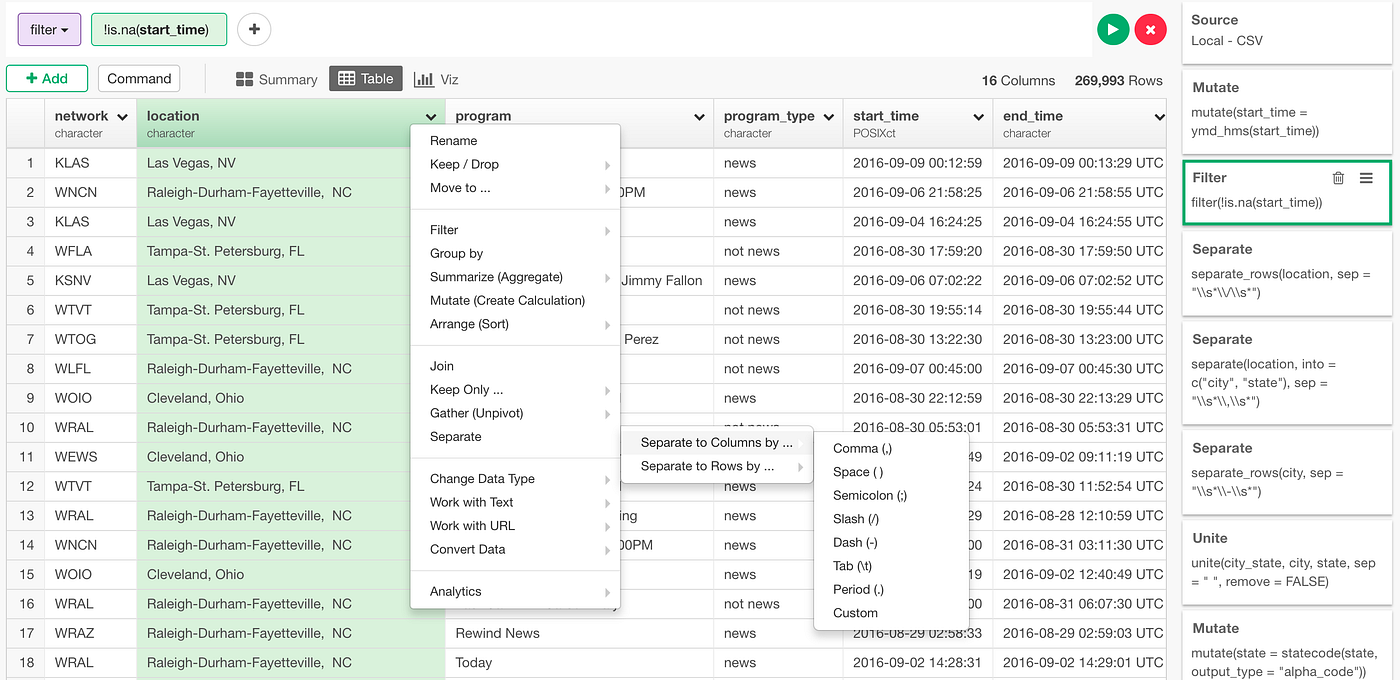The width and height of the screenshot is (1400, 680).
Task: Click the plus circle to add condition
Action: tap(254, 30)
